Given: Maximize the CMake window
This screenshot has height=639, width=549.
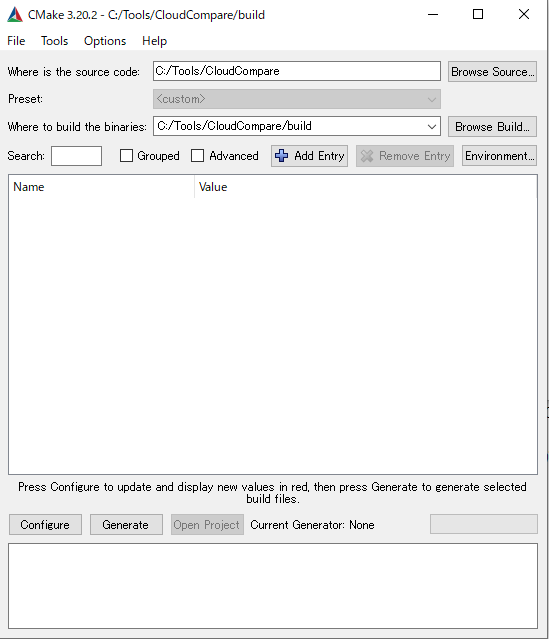Looking at the screenshot, I should (478, 15).
